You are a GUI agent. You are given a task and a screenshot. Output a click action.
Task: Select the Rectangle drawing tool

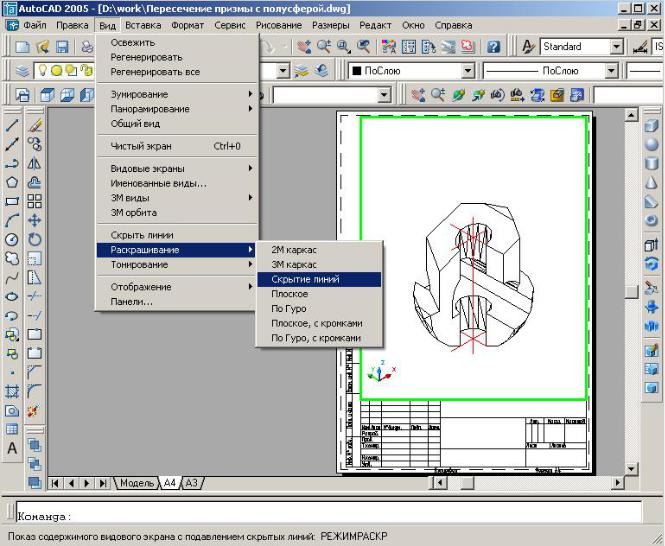click(x=12, y=201)
